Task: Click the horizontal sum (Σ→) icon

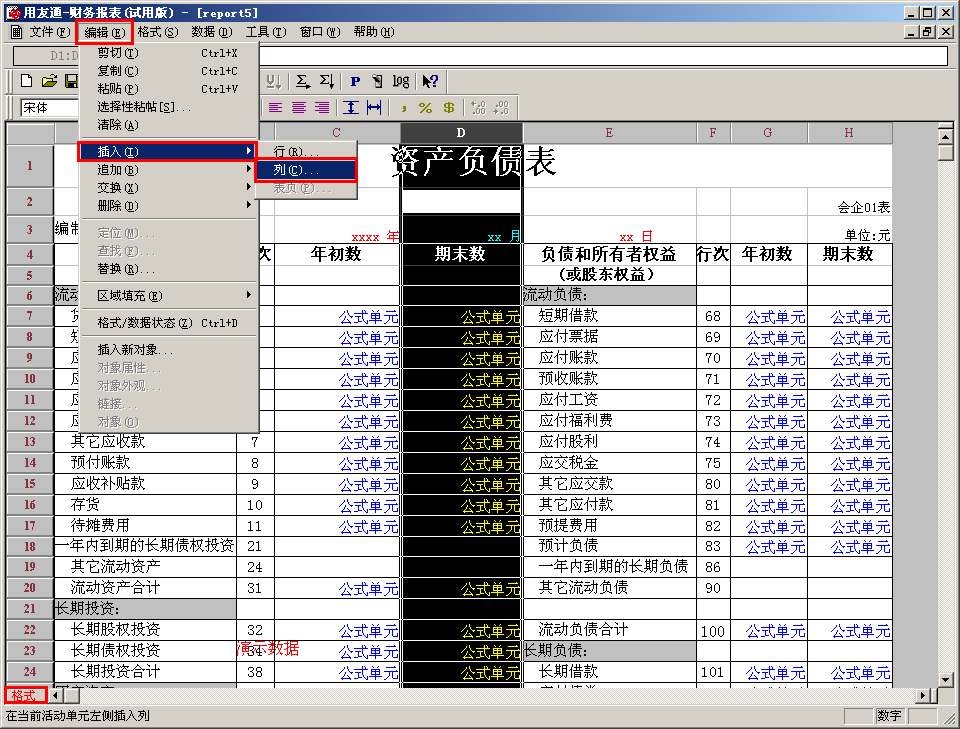Action: [x=302, y=81]
